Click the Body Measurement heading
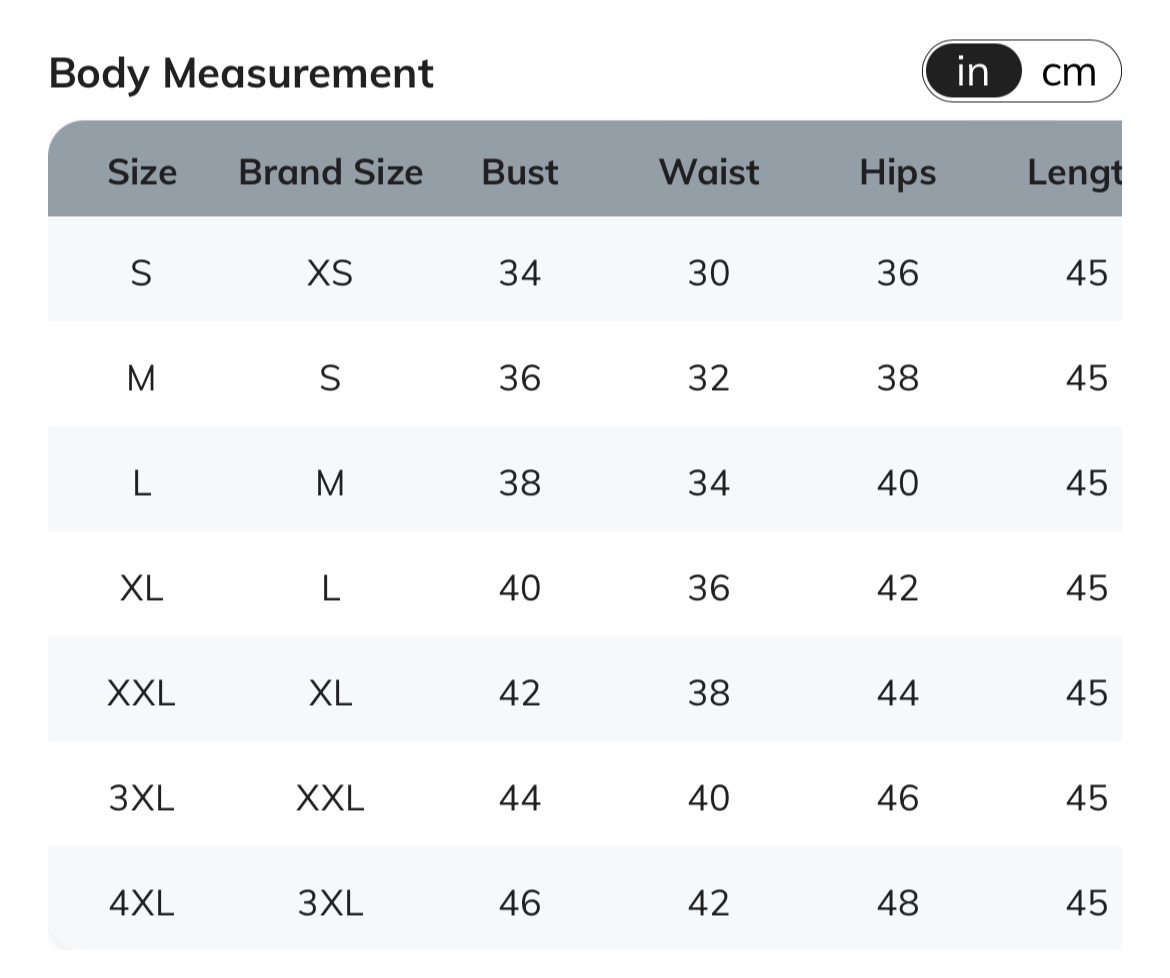Viewport: 1170px width, 978px height. 241,73
